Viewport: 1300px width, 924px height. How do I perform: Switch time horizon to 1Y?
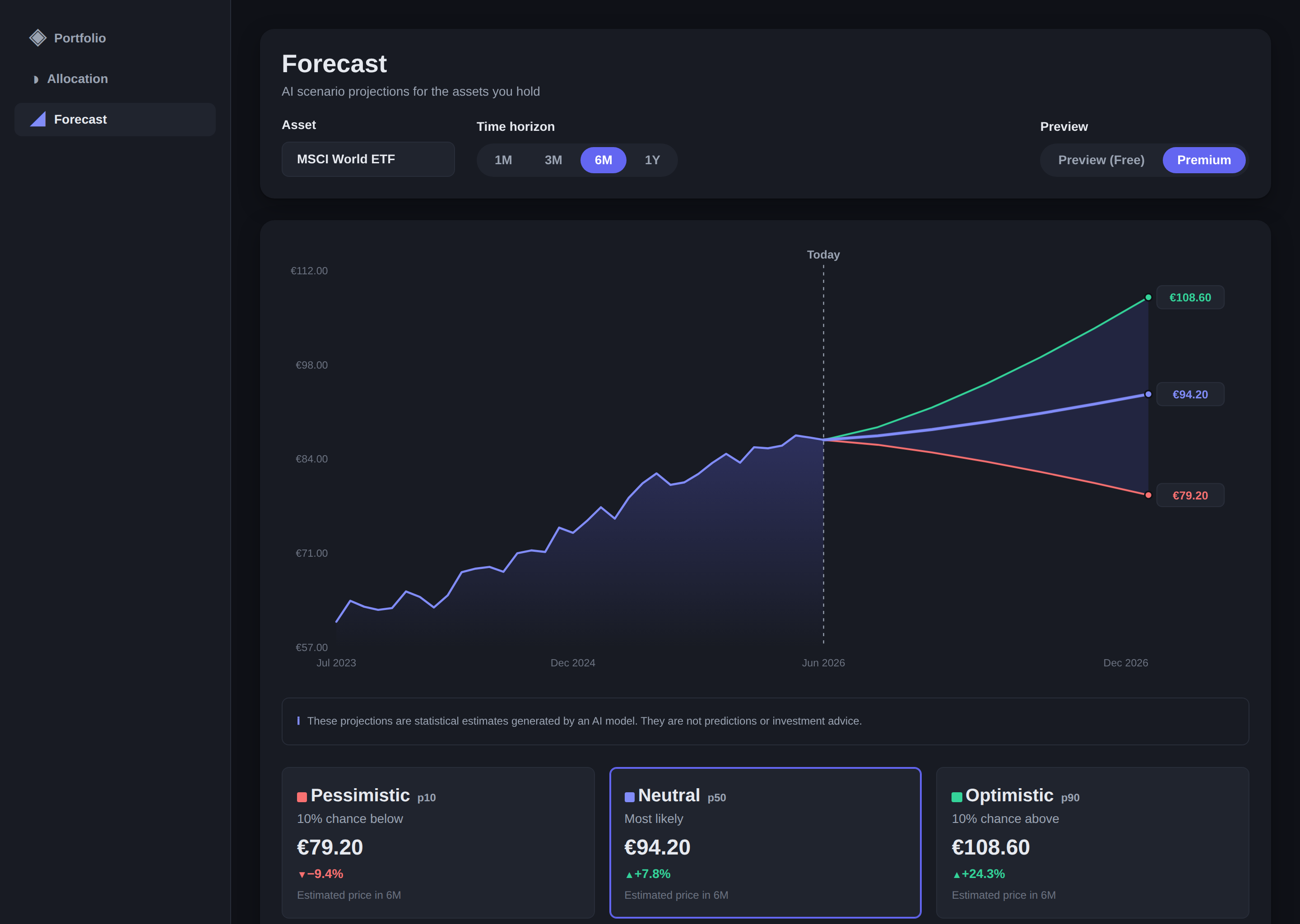click(652, 160)
